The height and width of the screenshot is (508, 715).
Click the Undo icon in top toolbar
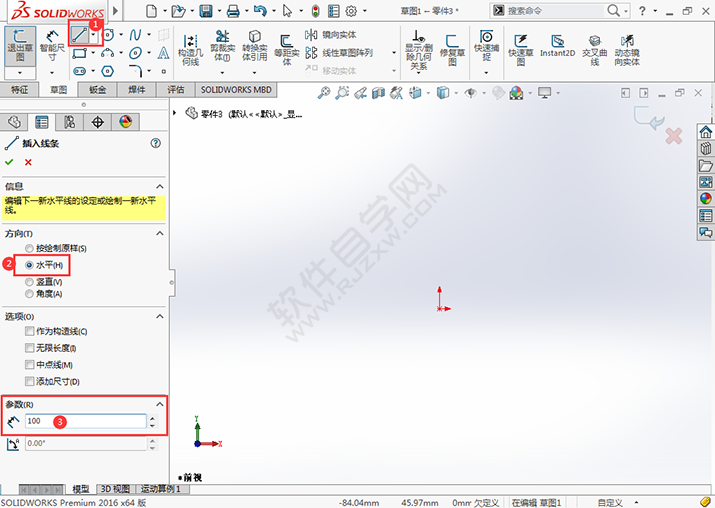[260, 10]
